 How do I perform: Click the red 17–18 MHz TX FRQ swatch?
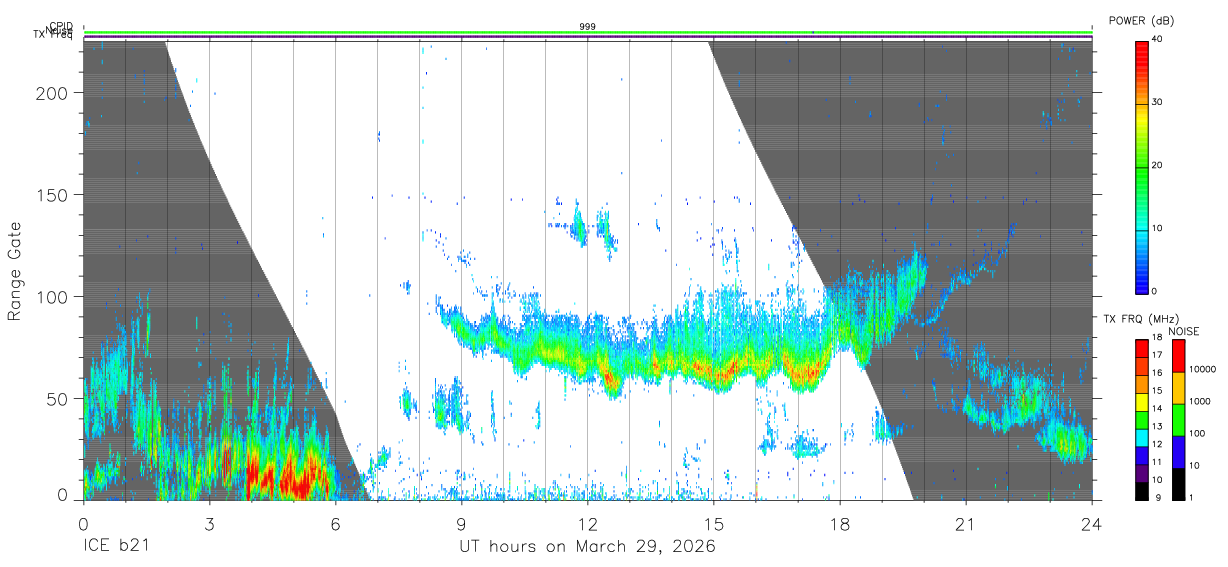pos(1142,348)
